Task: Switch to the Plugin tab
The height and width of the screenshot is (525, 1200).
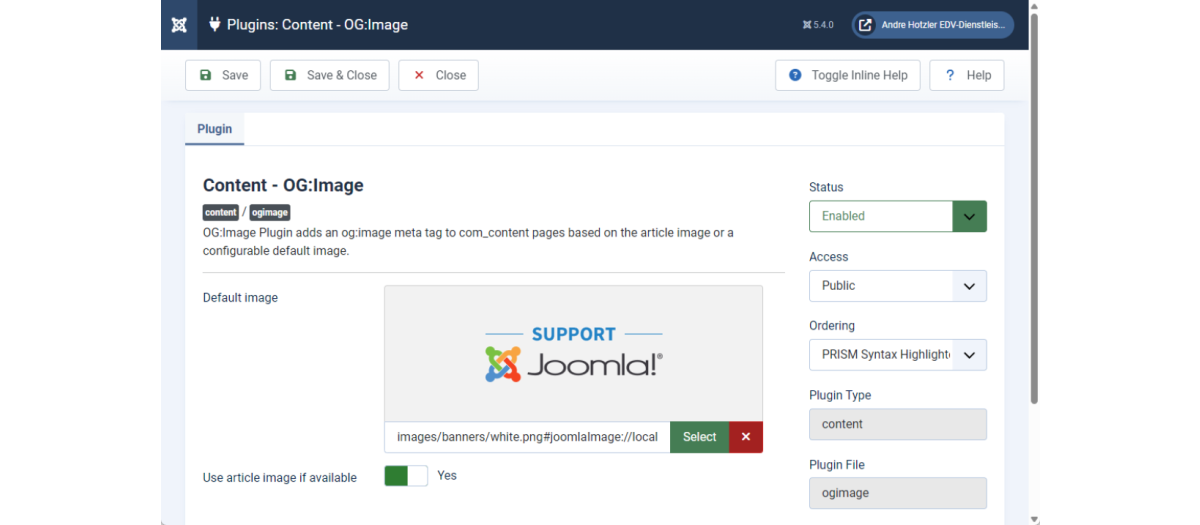Action: click(214, 129)
